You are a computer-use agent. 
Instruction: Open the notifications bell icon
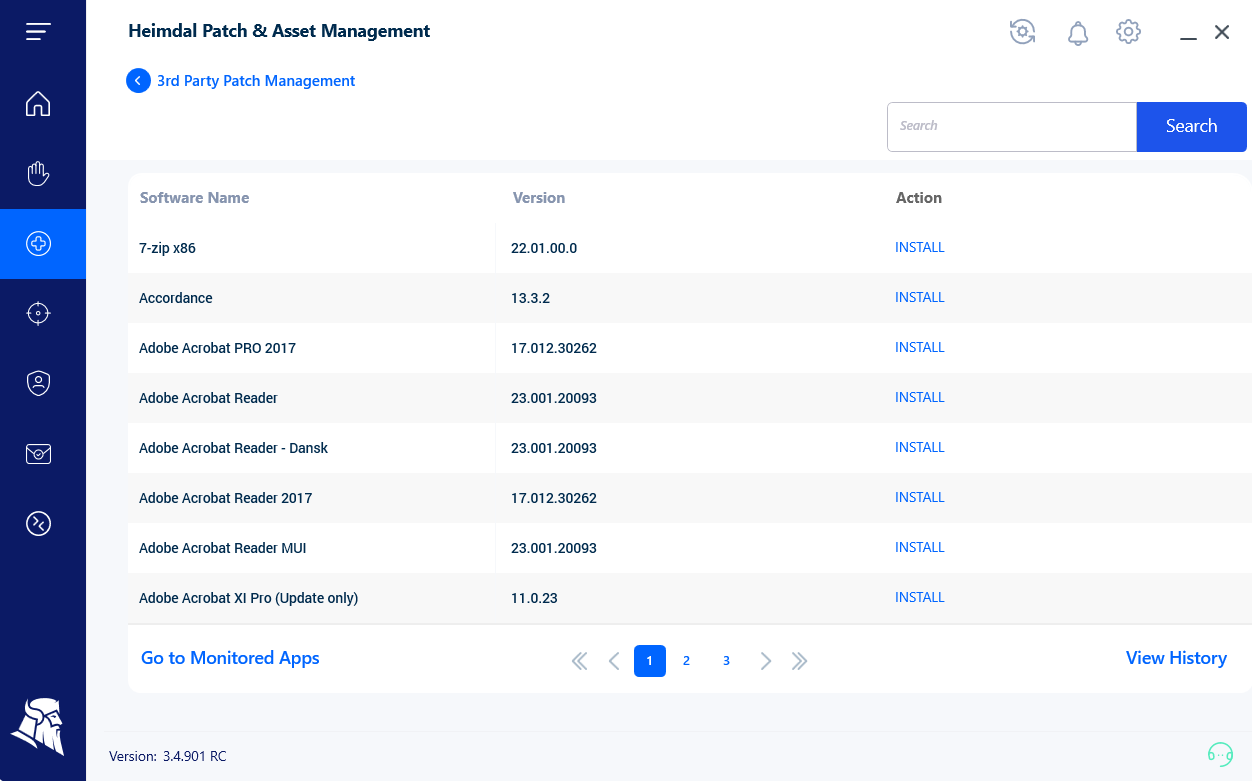(x=1077, y=33)
